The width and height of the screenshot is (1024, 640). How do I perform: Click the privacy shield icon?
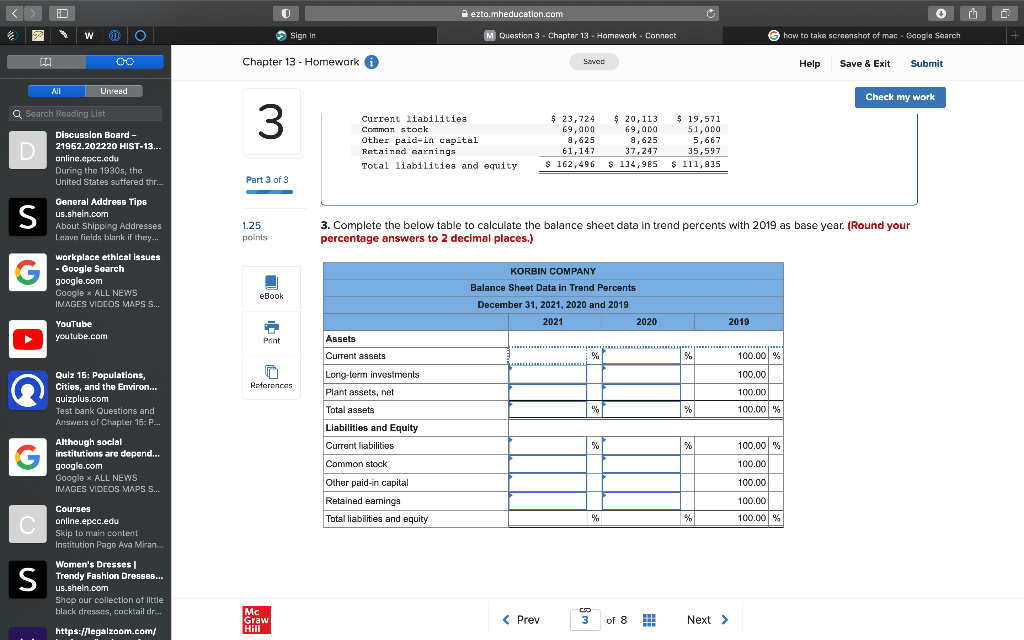286,13
